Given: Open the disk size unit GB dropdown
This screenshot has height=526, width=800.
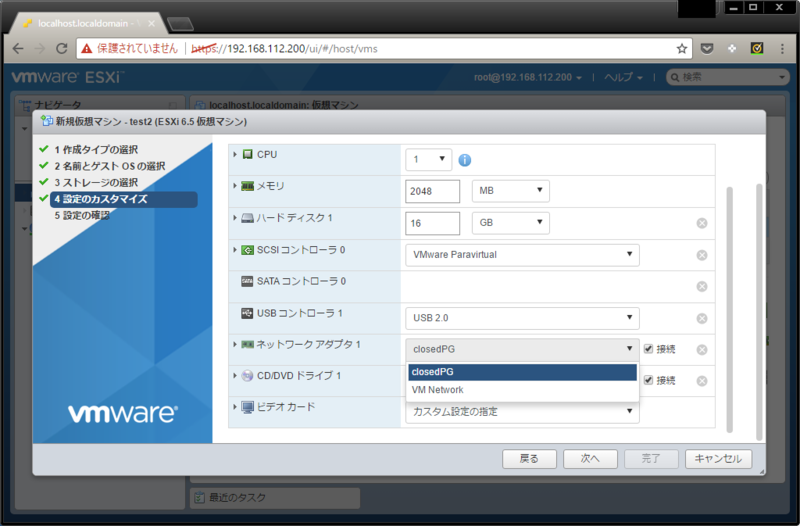Looking at the screenshot, I should [x=510, y=223].
